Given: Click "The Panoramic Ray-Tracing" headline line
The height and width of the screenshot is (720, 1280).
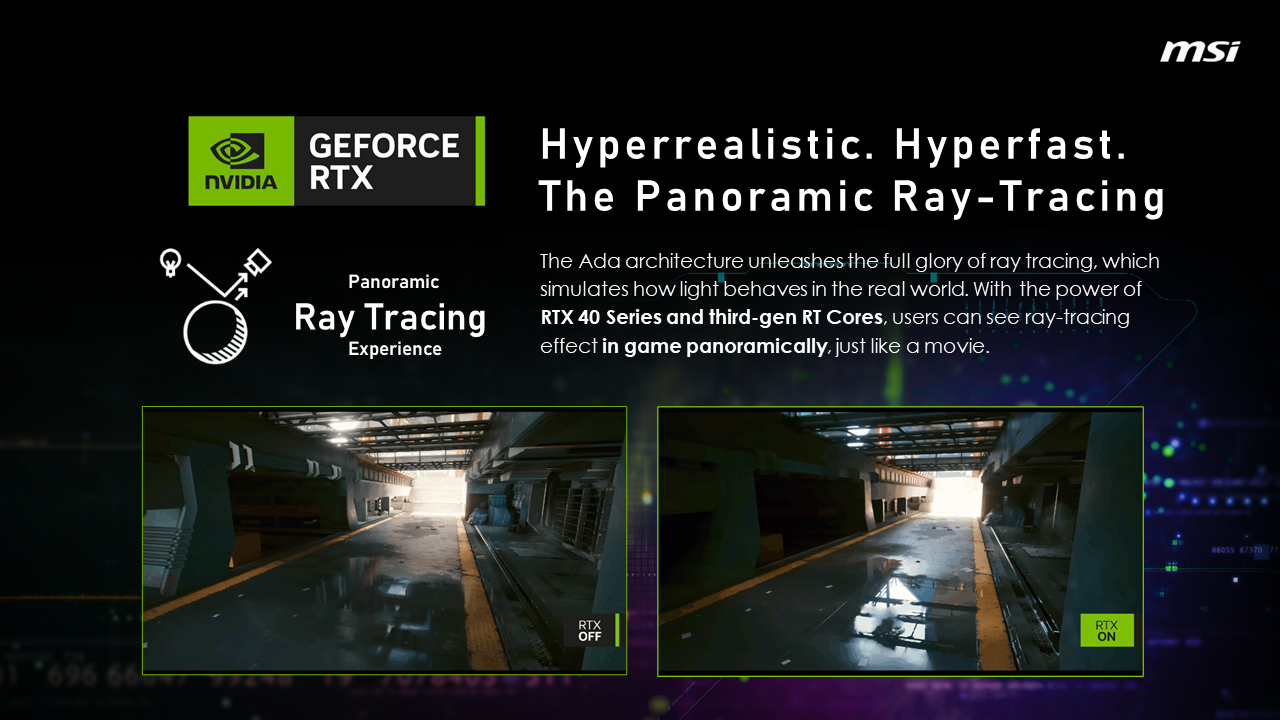Looking at the screenshot, I should (x=852, y=197).
